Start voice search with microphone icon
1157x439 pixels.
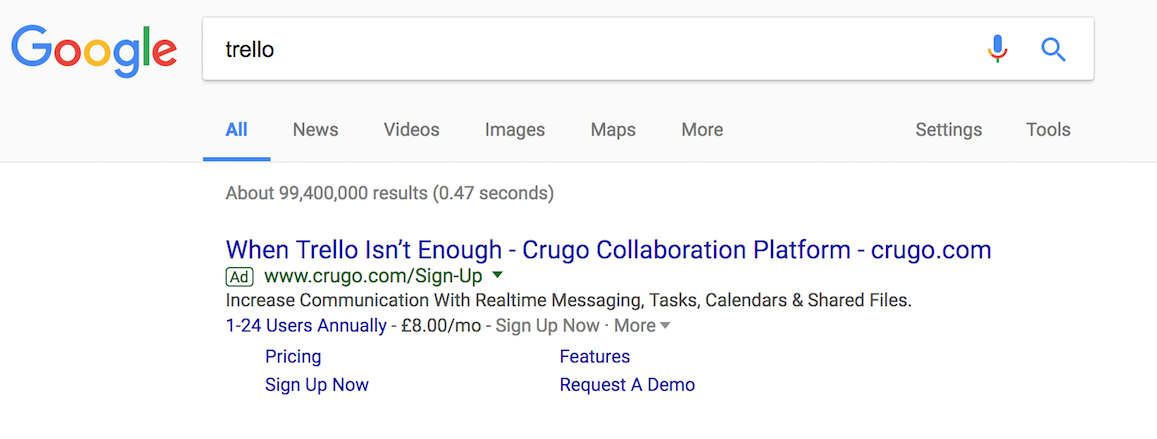click(997, 49)
